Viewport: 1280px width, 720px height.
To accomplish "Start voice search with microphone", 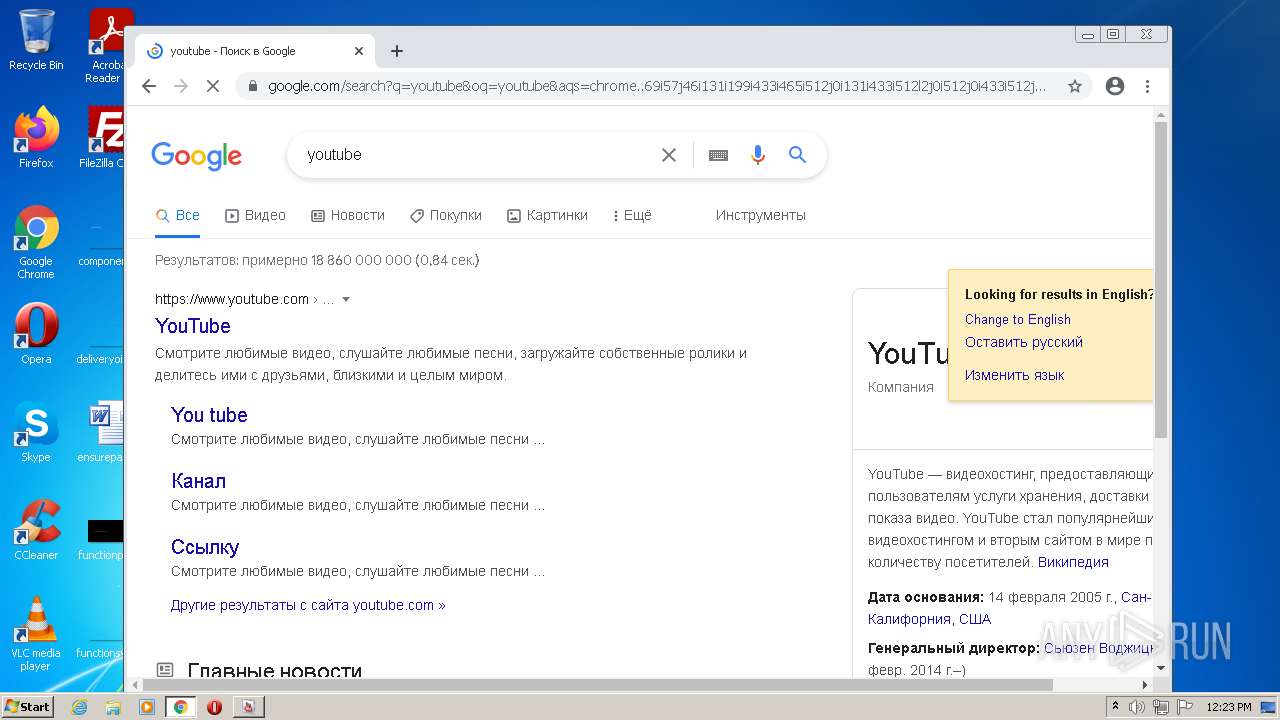I will coord(758,155).
